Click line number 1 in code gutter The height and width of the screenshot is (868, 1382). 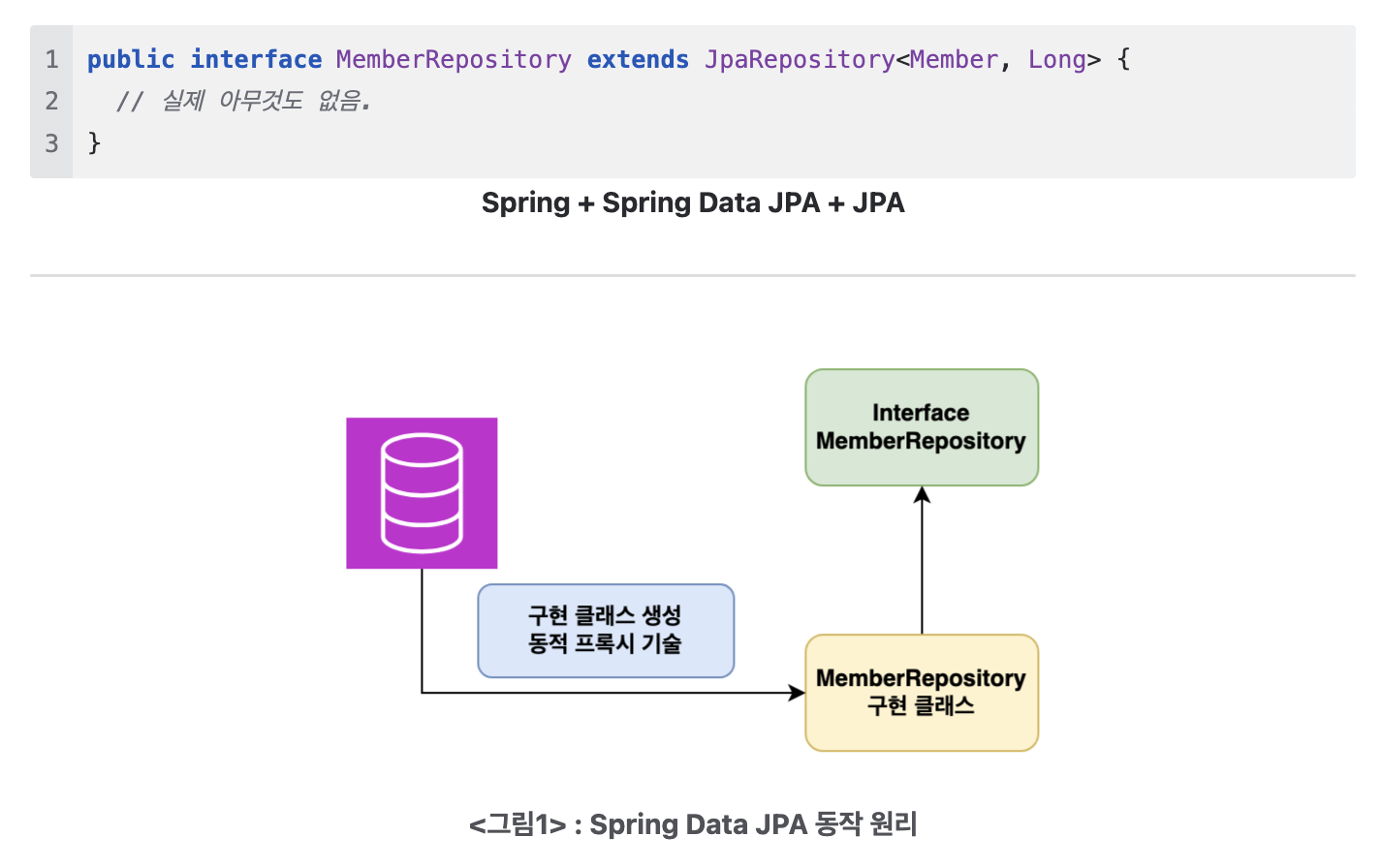(51, 59)
